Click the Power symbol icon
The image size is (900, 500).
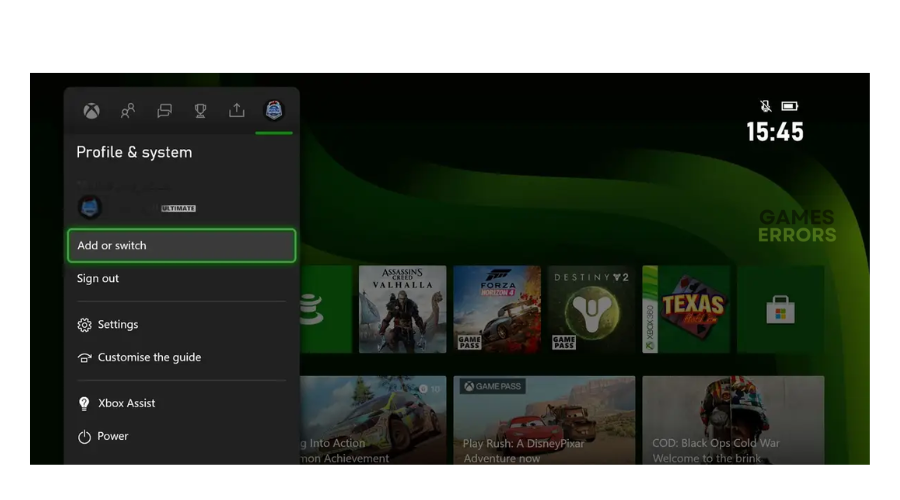(x=84, y=437)
